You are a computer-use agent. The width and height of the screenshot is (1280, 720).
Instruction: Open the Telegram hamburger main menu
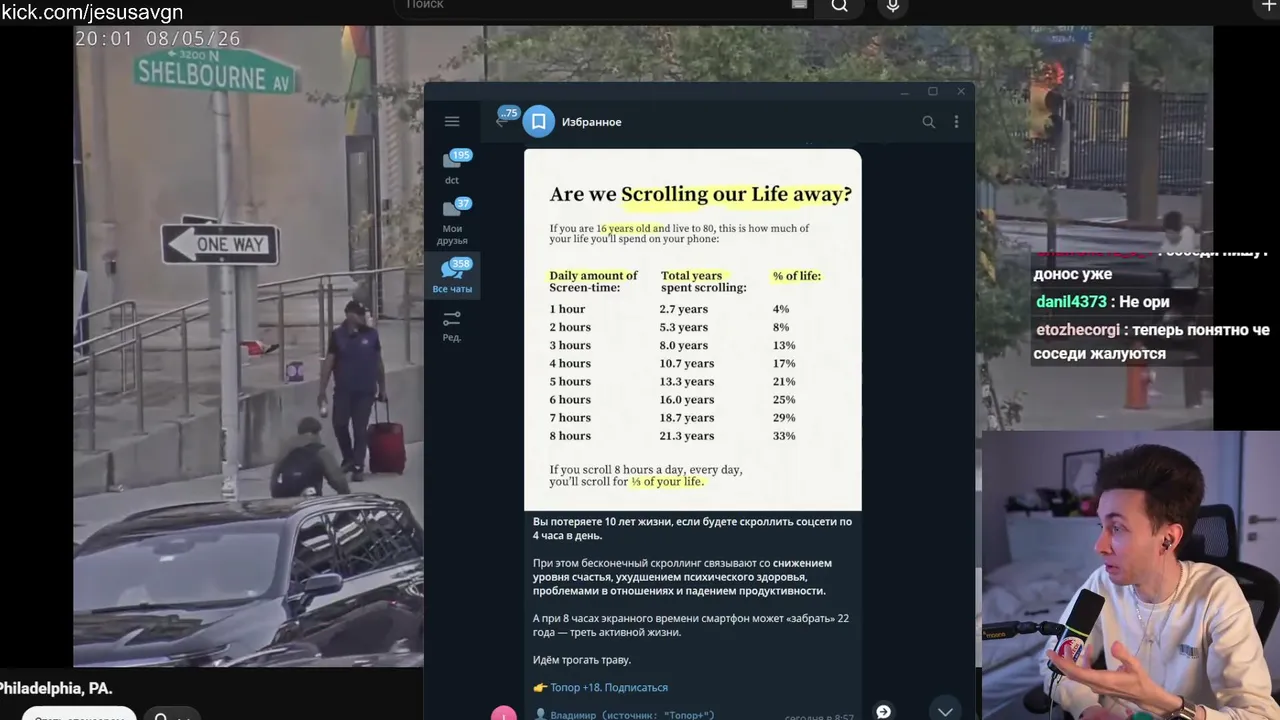click(x=452, y=121)
